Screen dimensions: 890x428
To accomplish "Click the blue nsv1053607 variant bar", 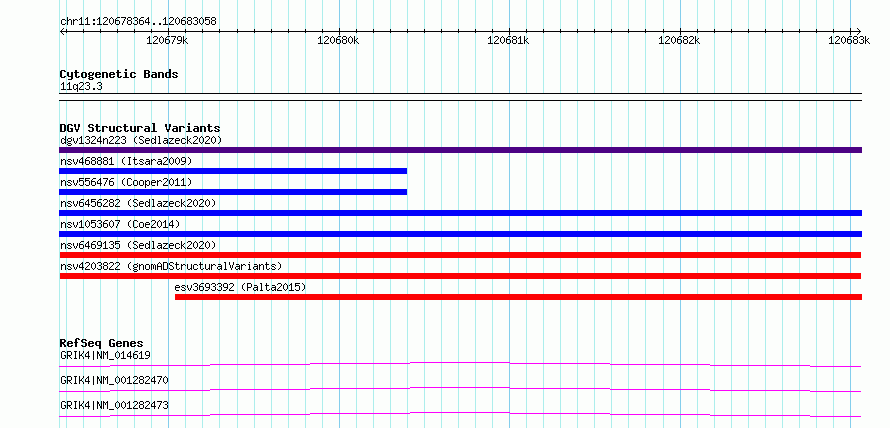I will click(460, 234).
